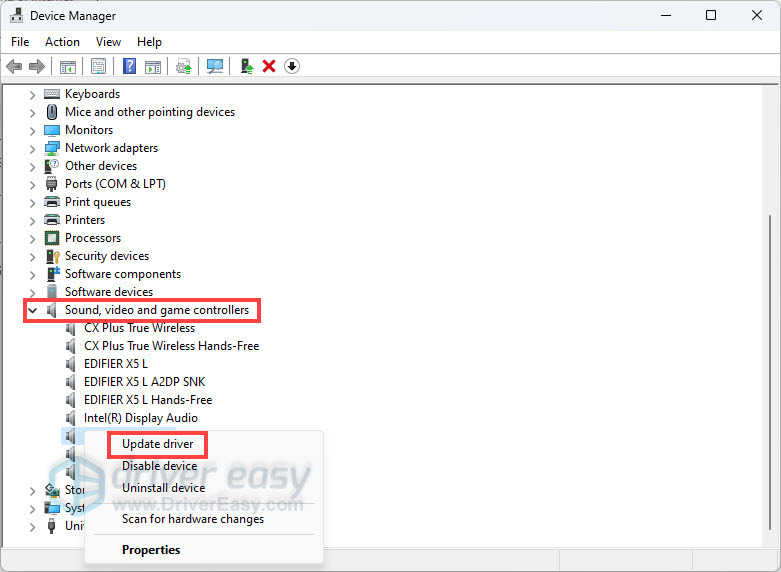Click the Back arrow in the toolbar
781x572 pixels.
coord(14,66)
